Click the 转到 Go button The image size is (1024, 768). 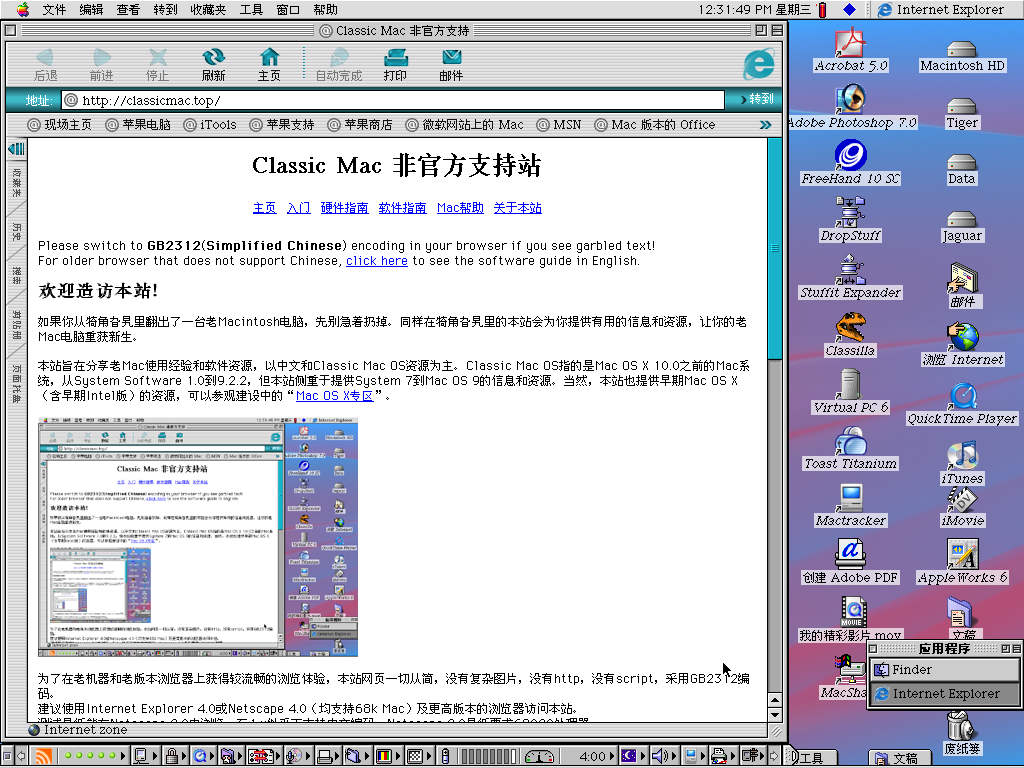click(x=757, y=99)
